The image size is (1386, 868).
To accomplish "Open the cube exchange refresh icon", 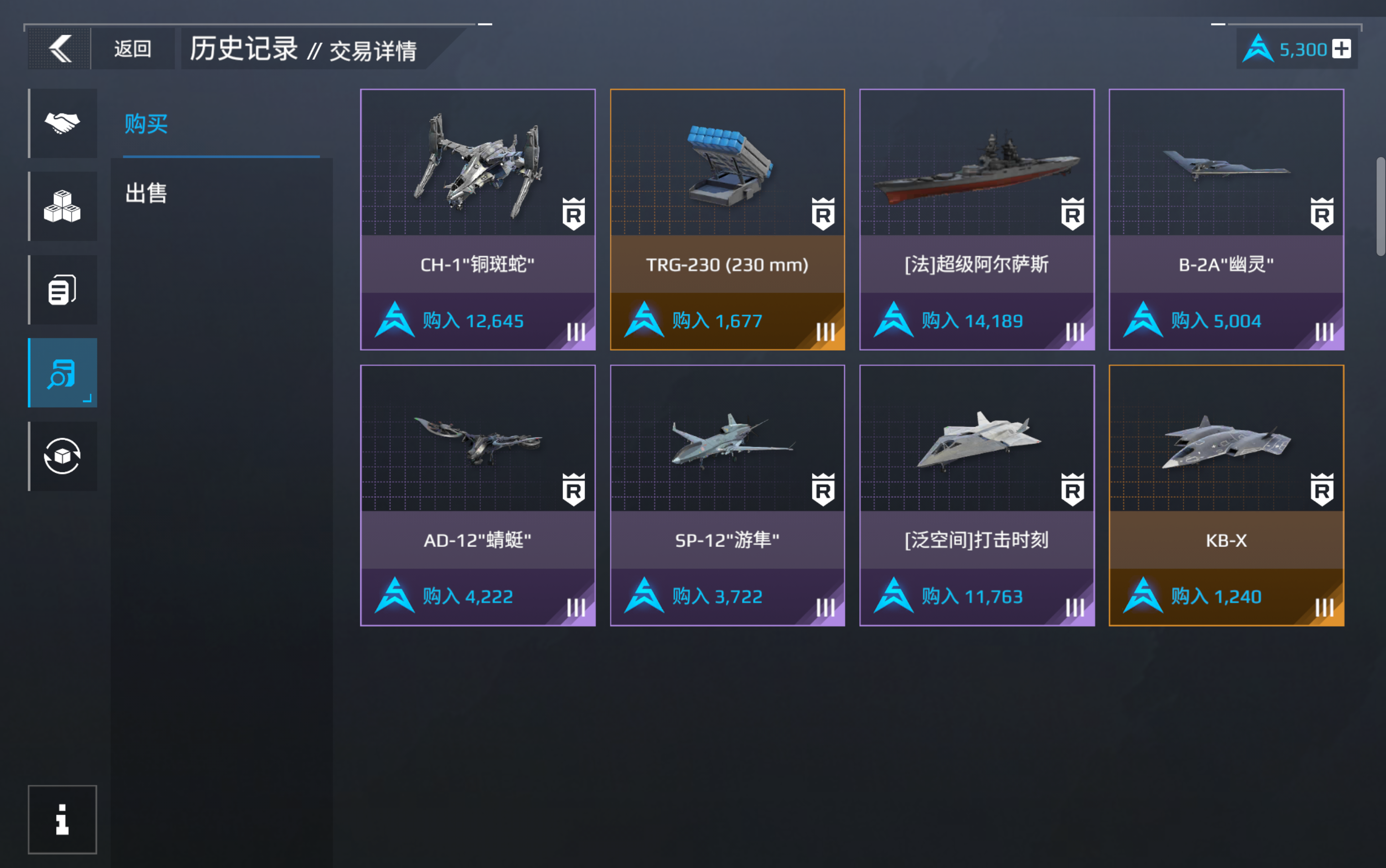I will click(62, 456).
